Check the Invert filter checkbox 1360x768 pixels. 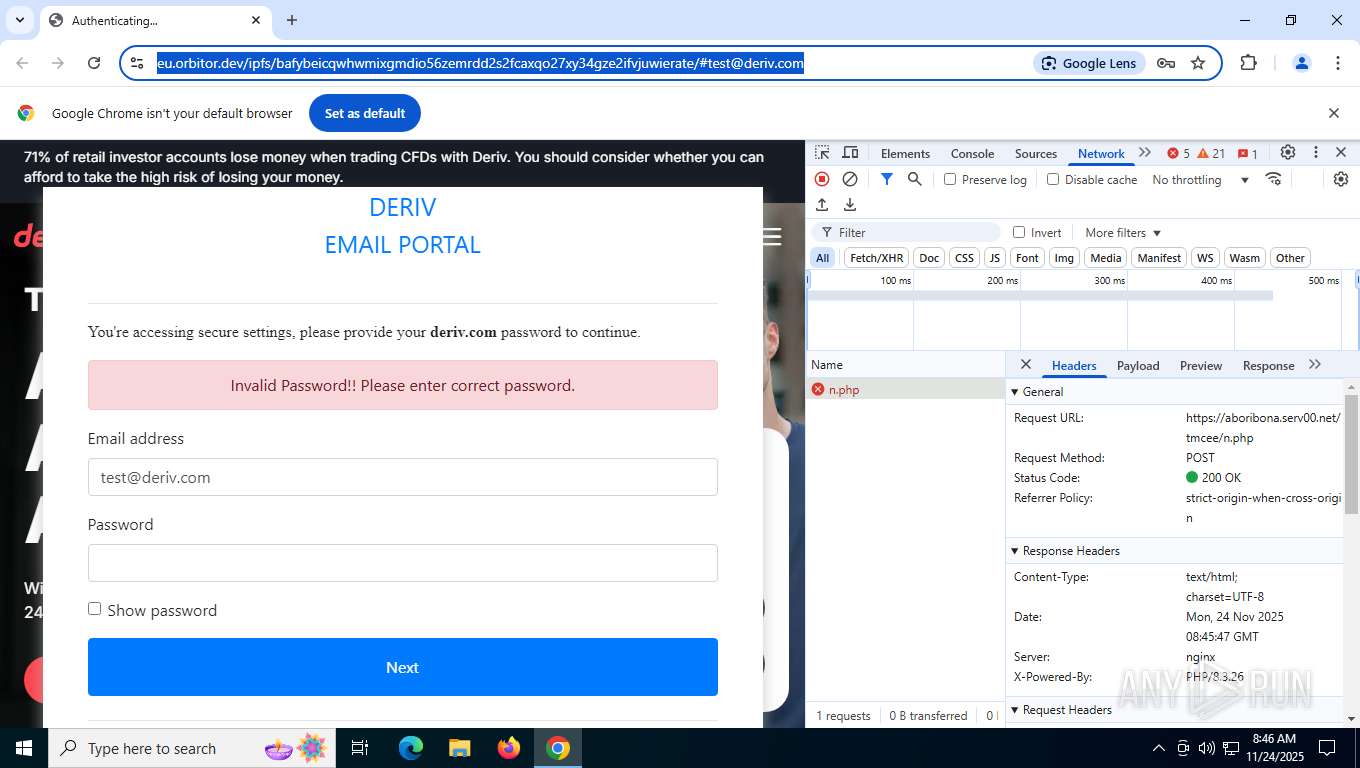(1019, 232)
